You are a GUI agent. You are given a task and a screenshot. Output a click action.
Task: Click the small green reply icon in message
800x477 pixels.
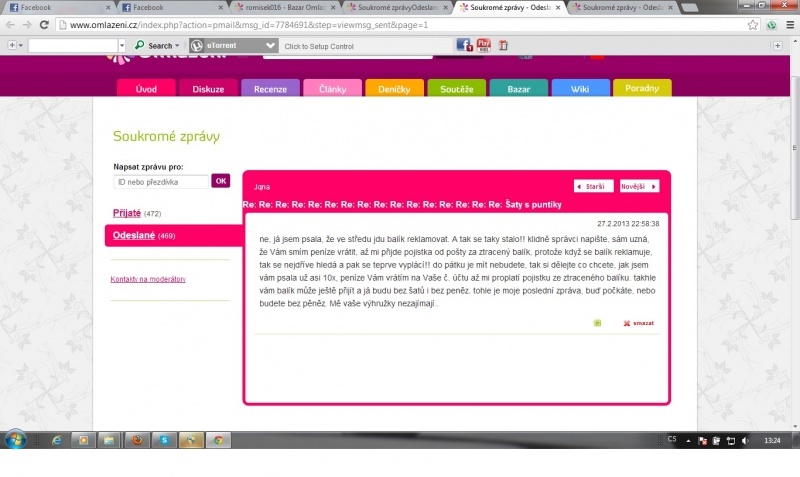click(x=597, y=323)
